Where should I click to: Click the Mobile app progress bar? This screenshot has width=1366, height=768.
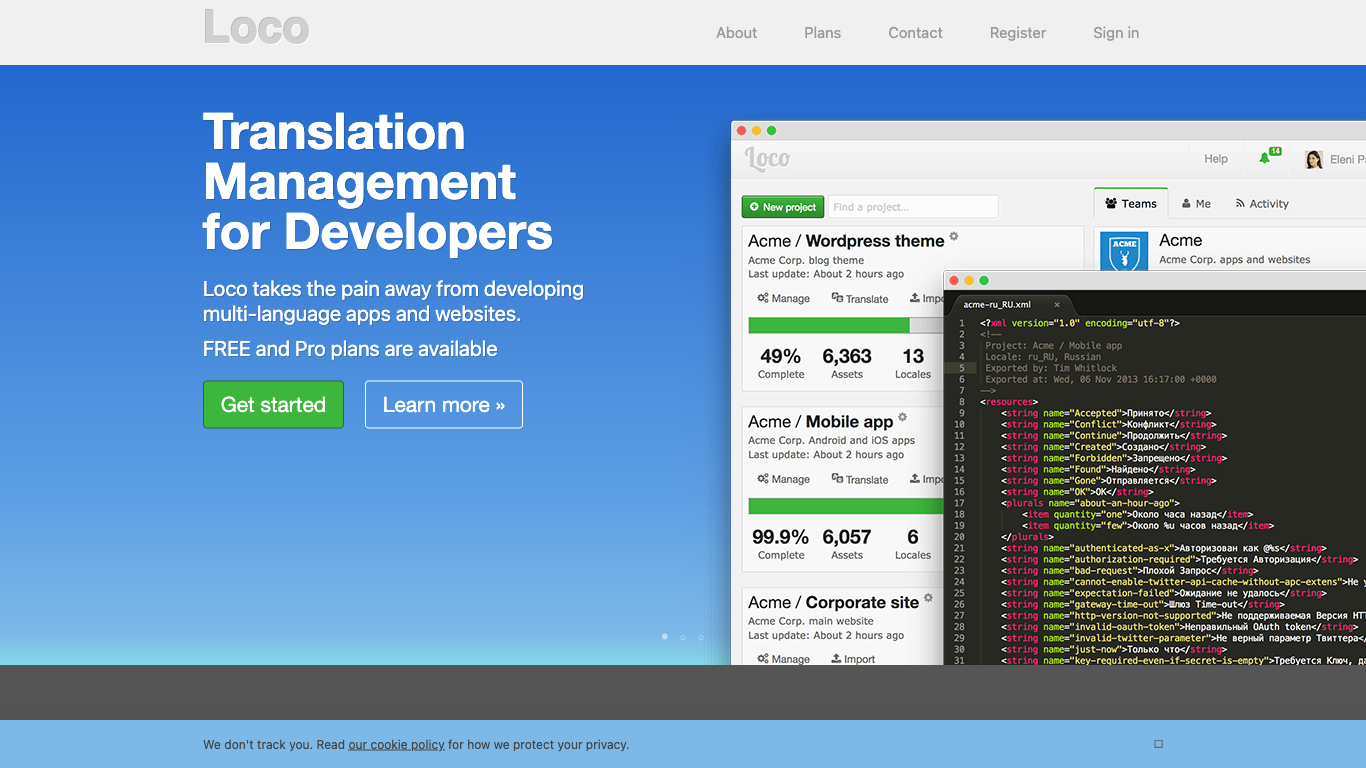click(x=846, y=506)
